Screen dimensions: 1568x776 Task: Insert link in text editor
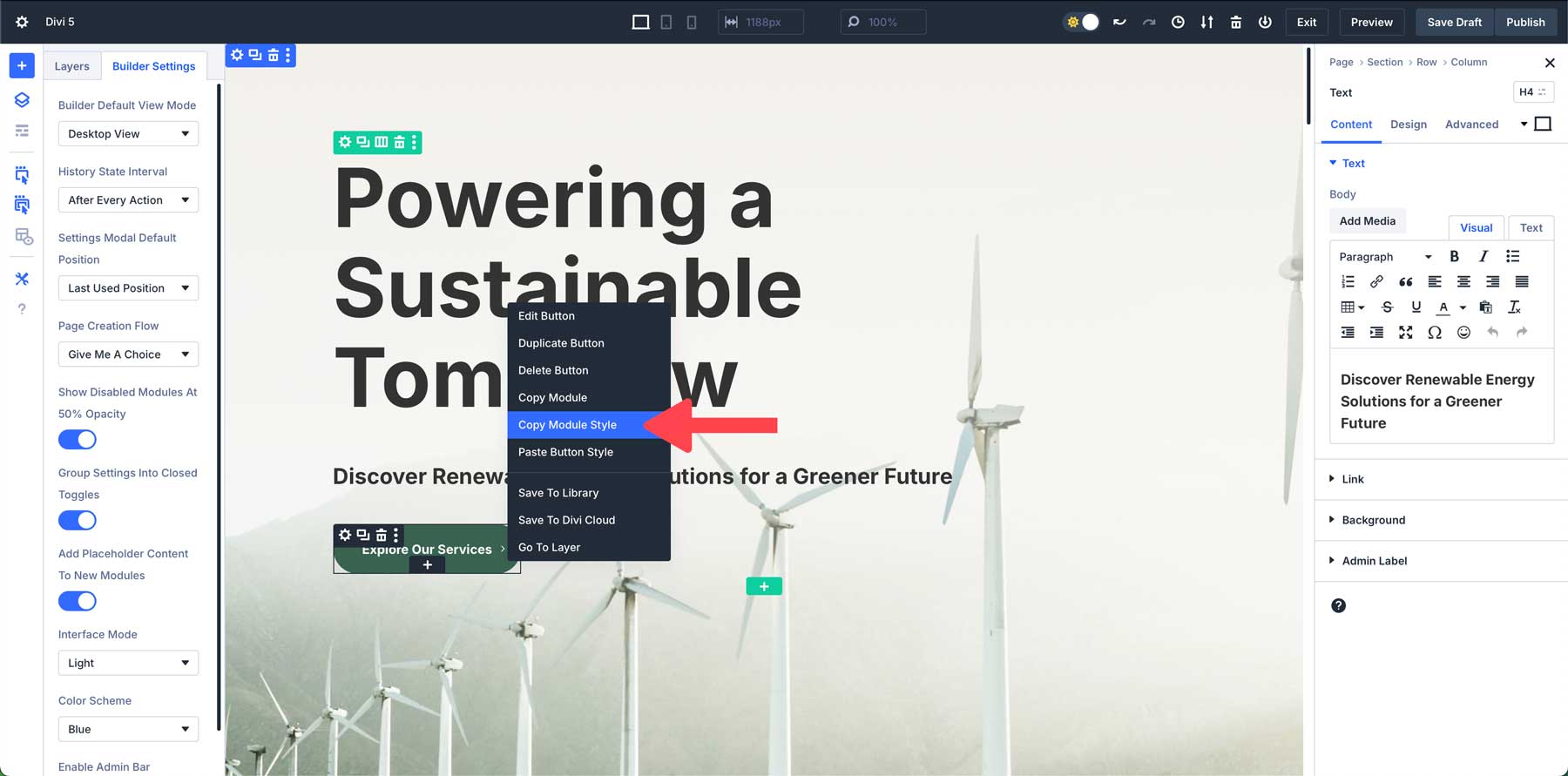point(1376,281)
